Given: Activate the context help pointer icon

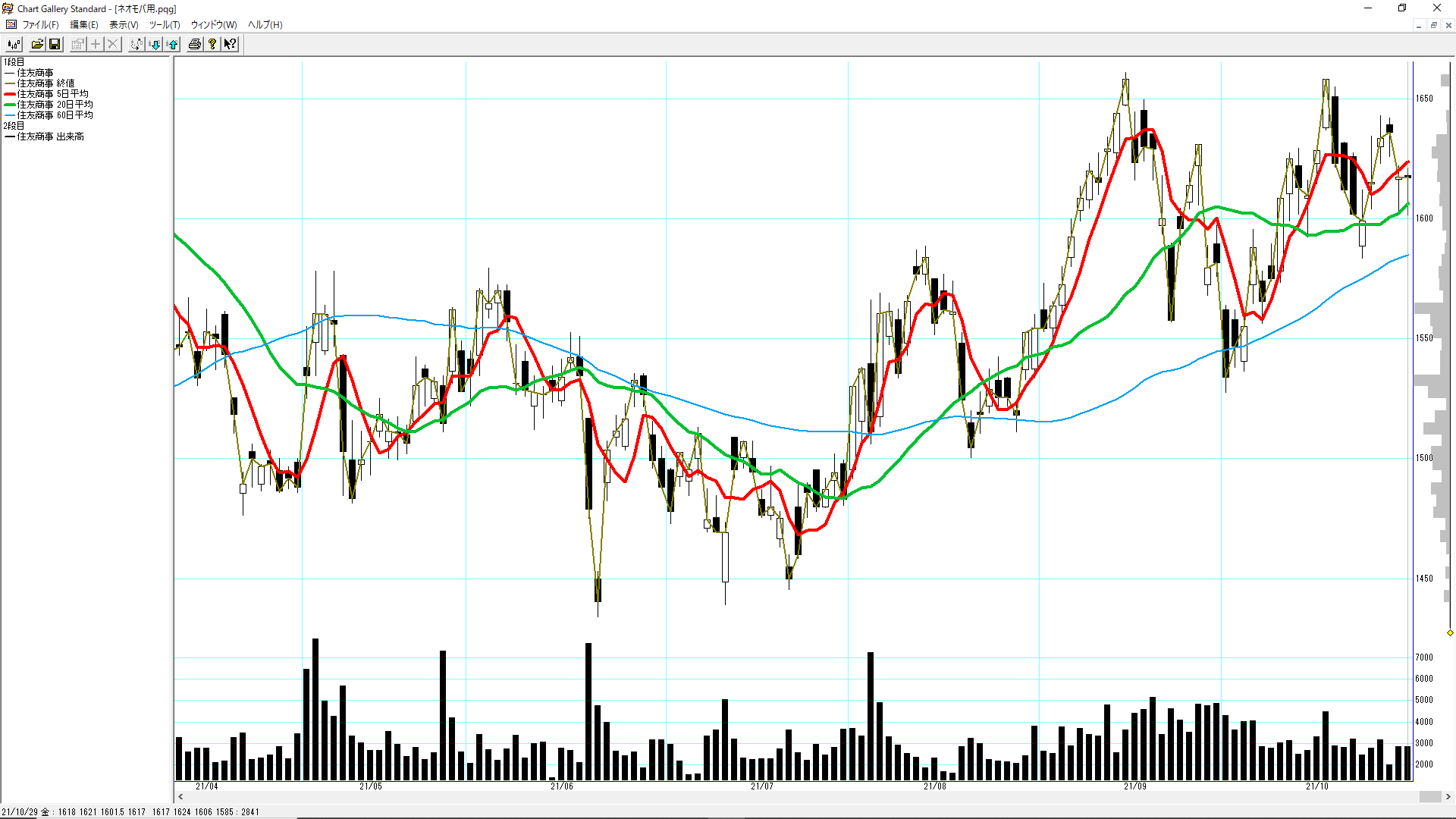Looking at the screenshot, I should click(x=231, y=44).
